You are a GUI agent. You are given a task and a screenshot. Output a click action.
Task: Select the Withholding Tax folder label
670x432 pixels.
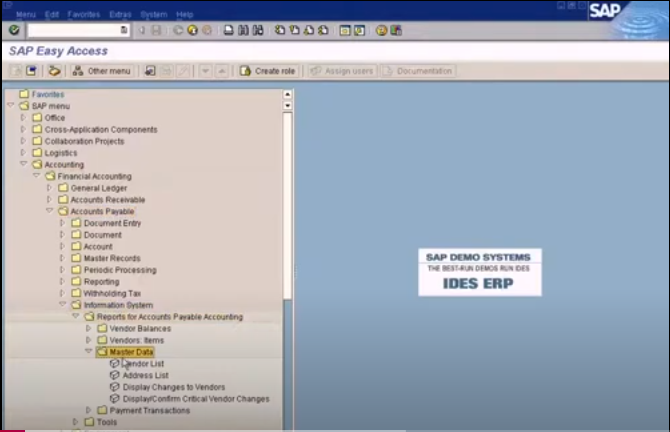tap(112, 293)
